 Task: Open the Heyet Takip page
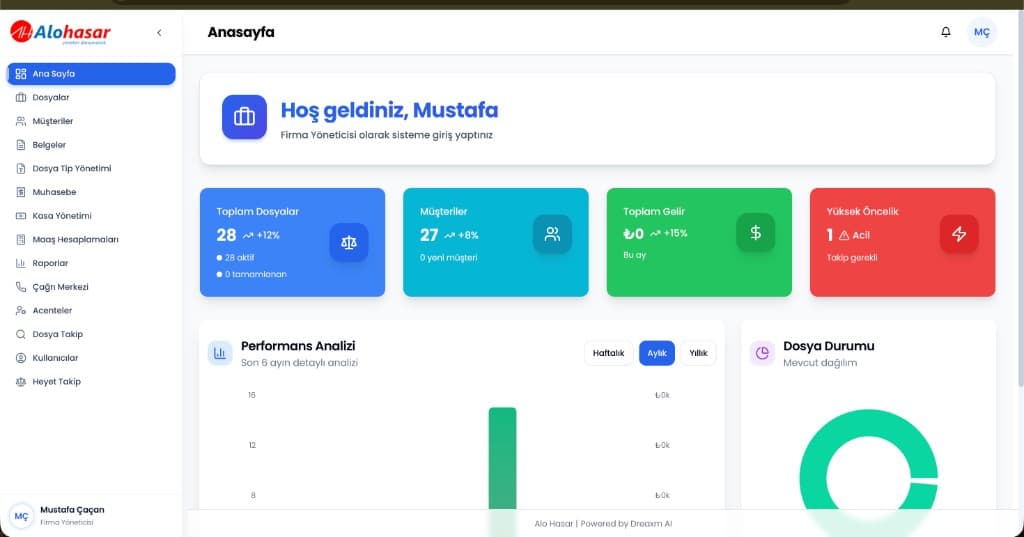pos(91,382)
